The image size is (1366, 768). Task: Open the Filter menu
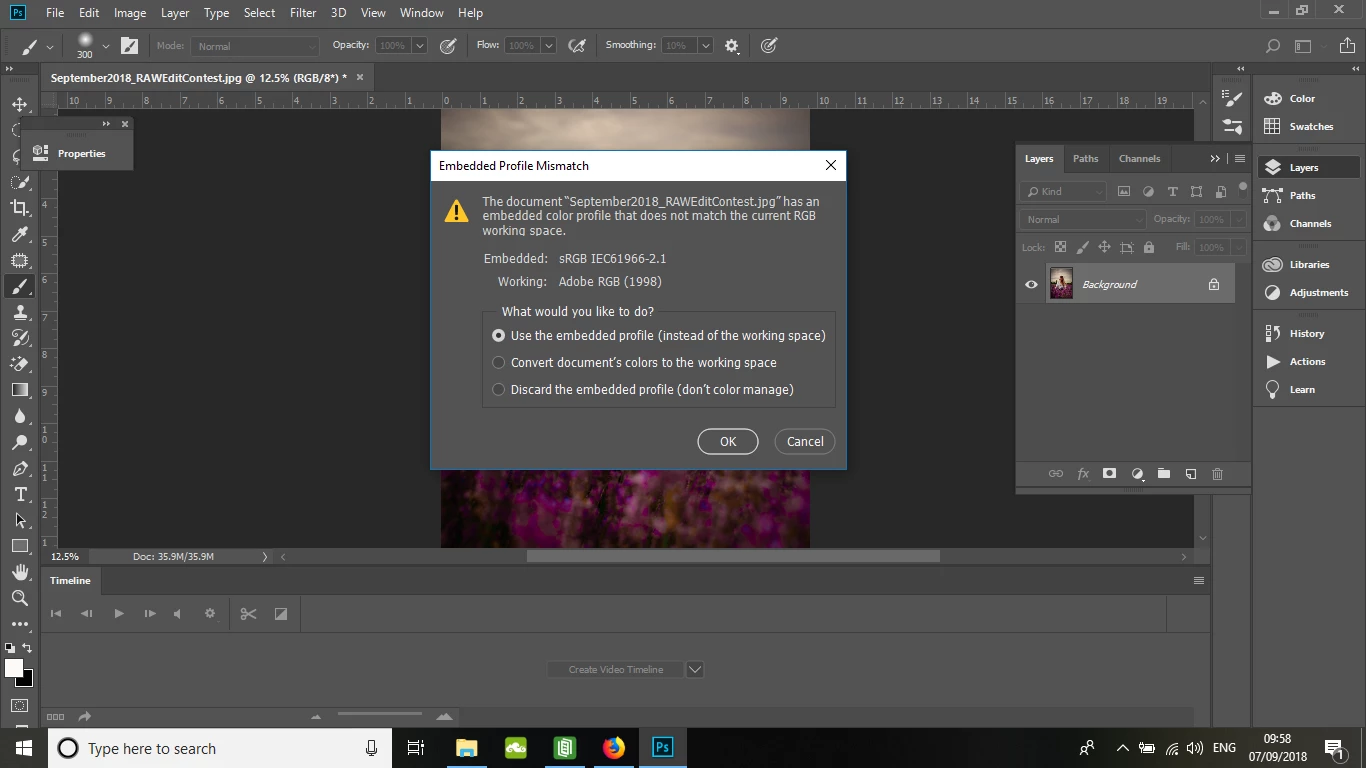tap(303, 13)
